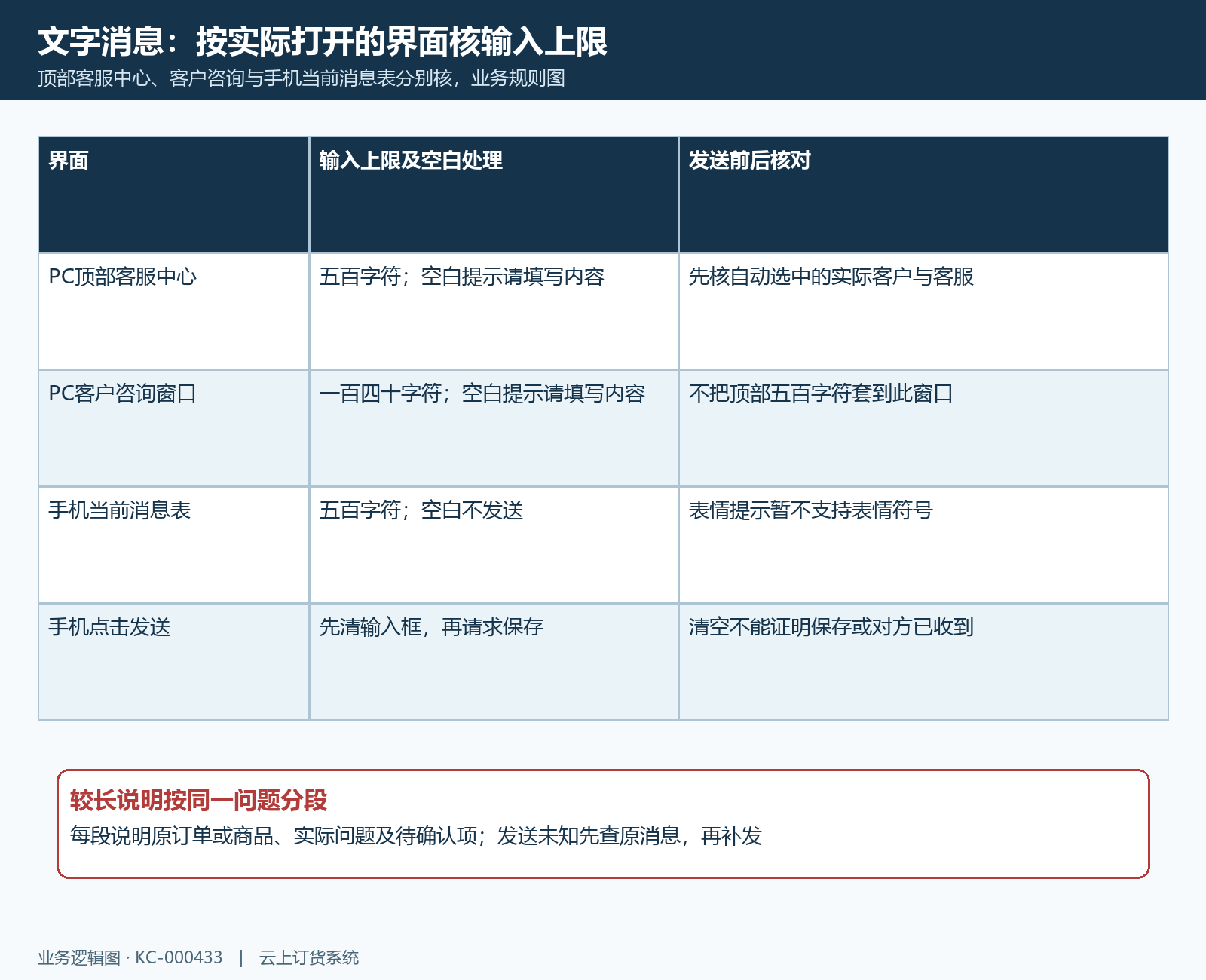Click the PC顶部客服中心 cell

[x=174, y=311]
